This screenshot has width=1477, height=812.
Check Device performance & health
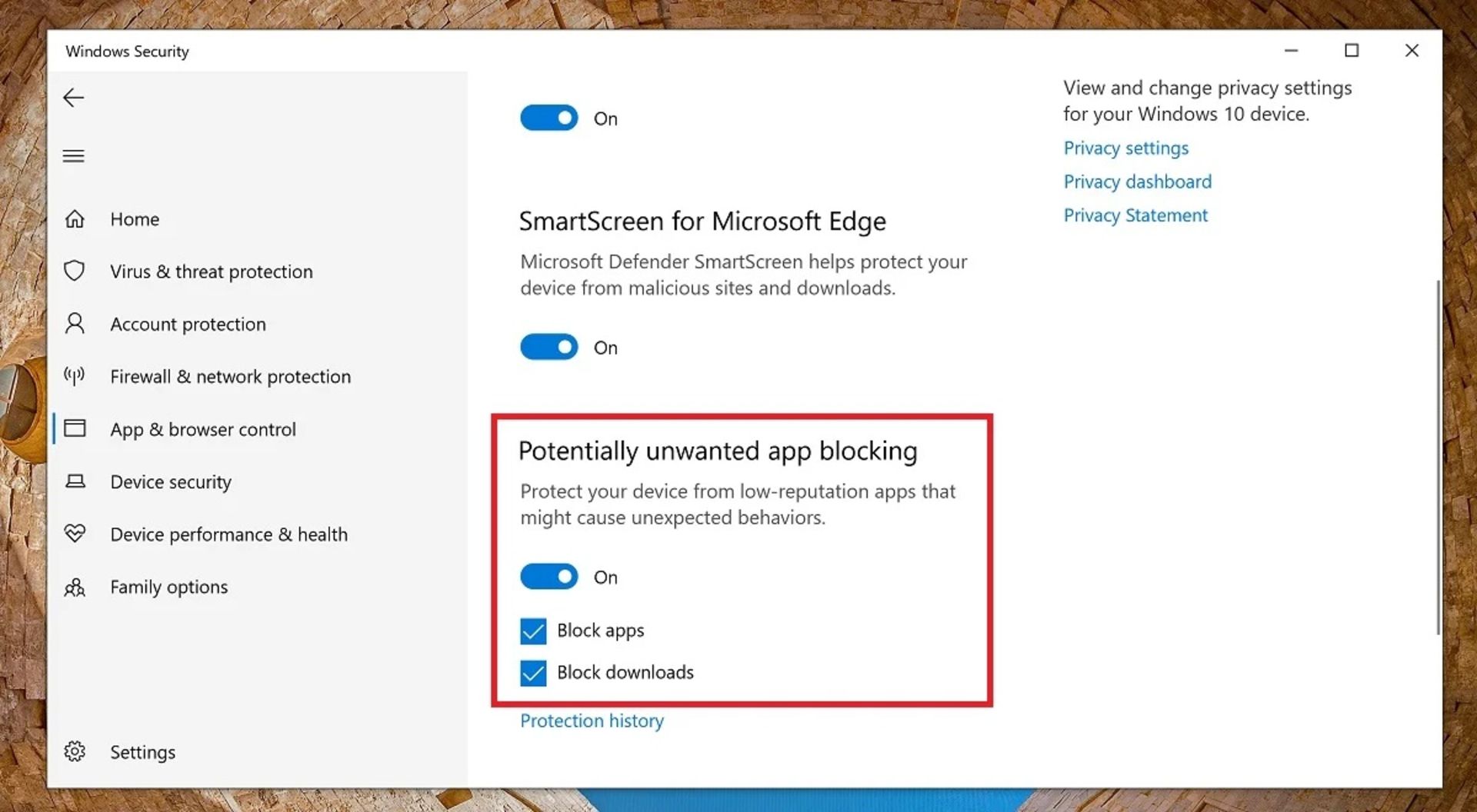[x=228, y=534]
